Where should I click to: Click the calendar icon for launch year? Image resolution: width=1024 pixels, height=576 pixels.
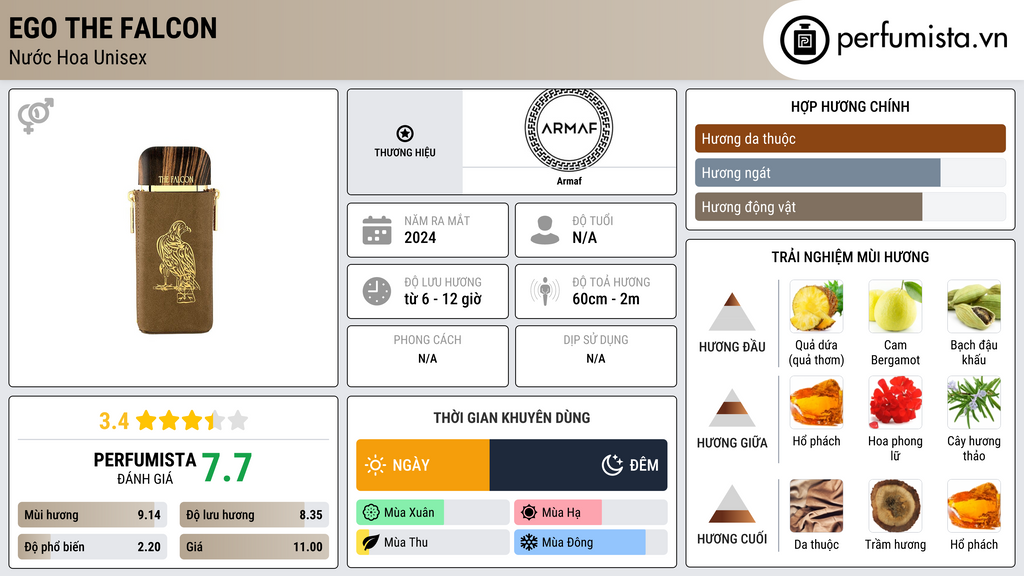point(377,230)
